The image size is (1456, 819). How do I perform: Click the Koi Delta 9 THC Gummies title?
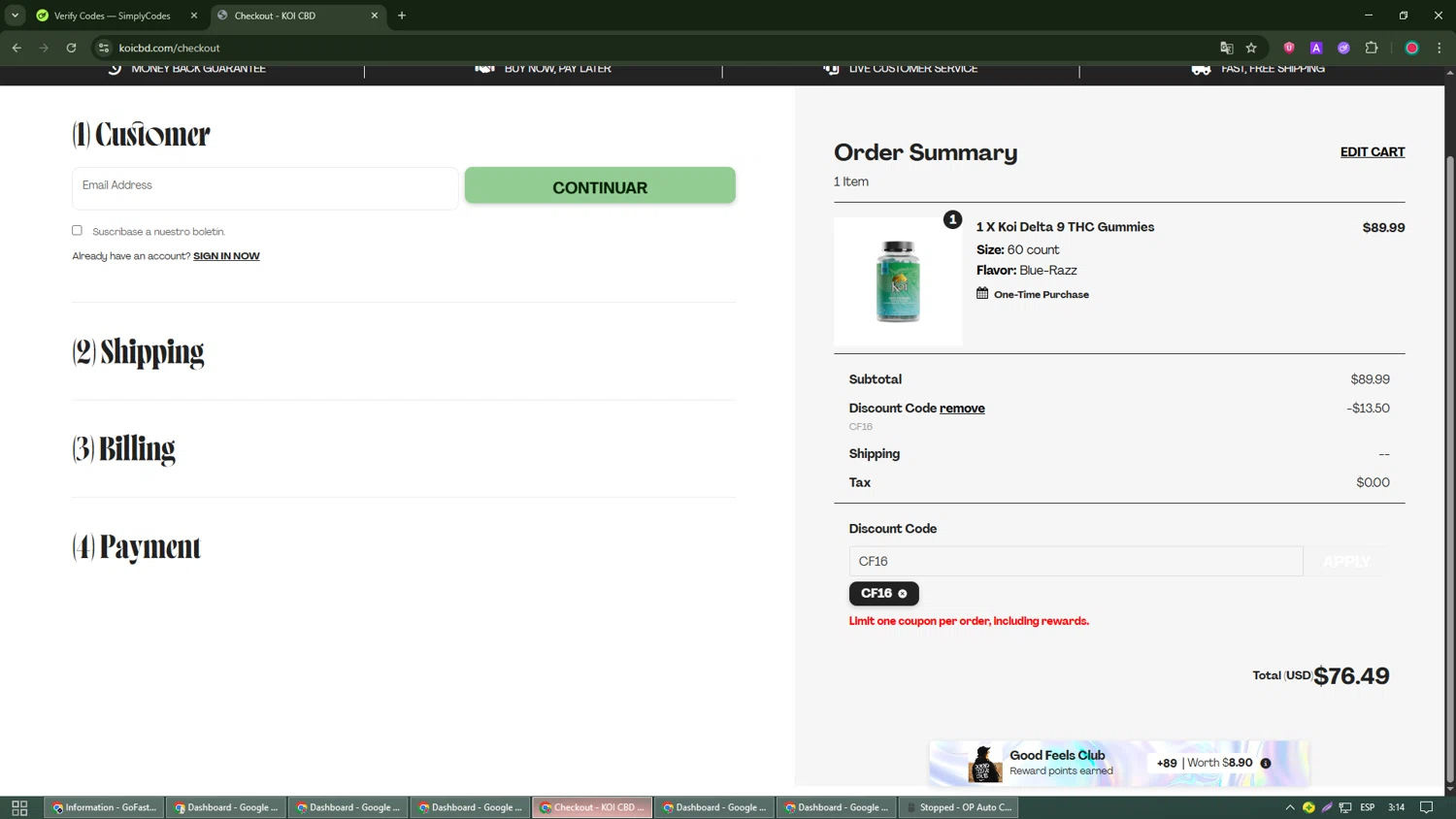pos(1065,227)
